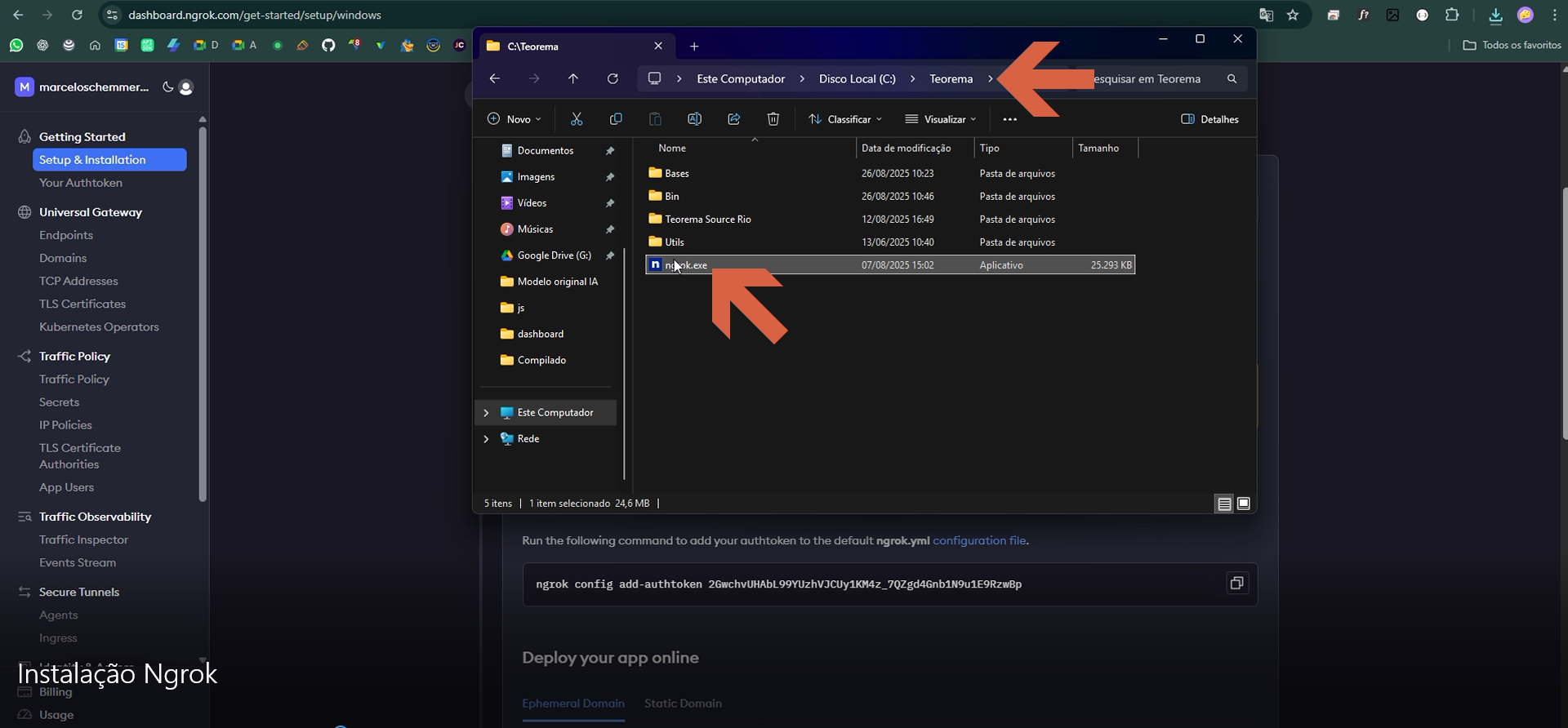The width and height of the screenshot is (1568, 728).
Task: Reload the ngrok dashboard page
Action: pyautogui.click(x=77, y=15)
